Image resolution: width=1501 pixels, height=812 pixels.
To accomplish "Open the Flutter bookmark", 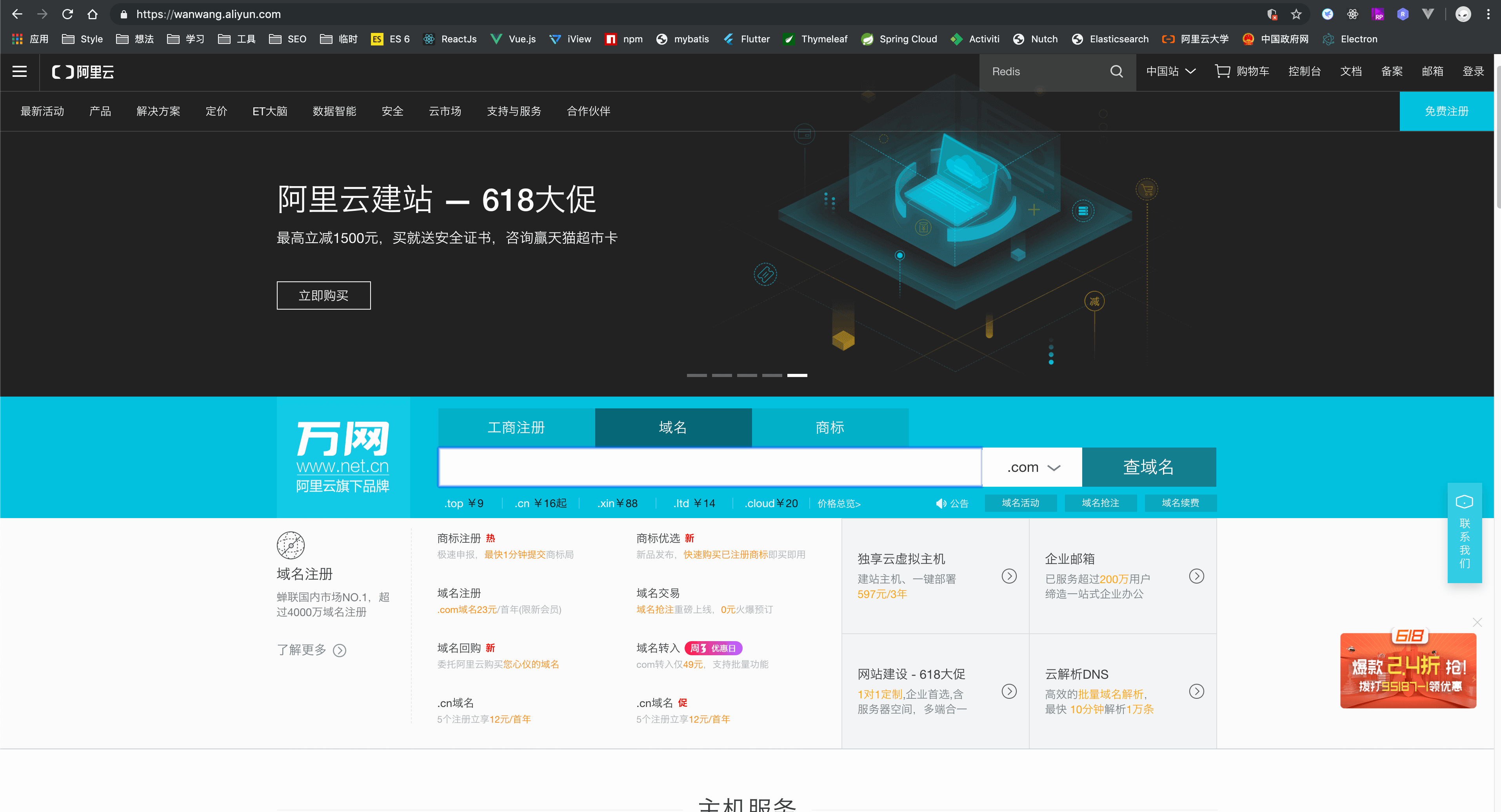I will click(747, 39).
